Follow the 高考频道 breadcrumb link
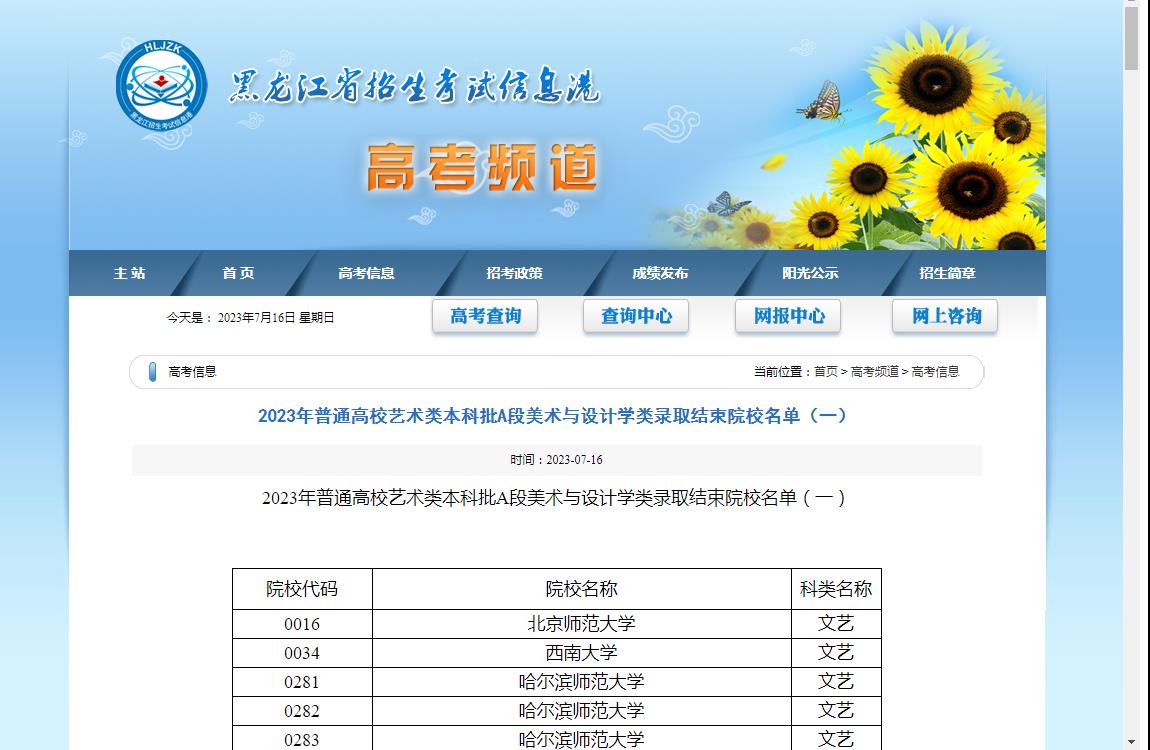Screen dimensions: 1150x750 click(x=875, y=372)
